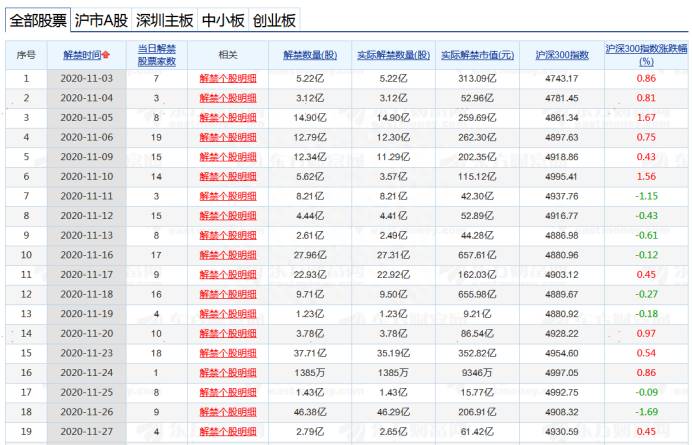
Task: Click the 沪深300指数 column header
Action: point(562,55)
